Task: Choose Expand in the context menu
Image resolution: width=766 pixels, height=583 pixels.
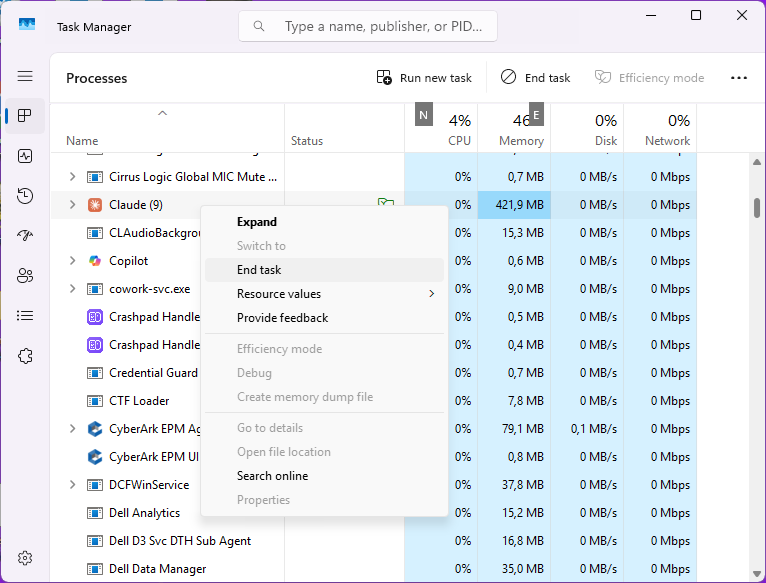Action: (324, 222)
